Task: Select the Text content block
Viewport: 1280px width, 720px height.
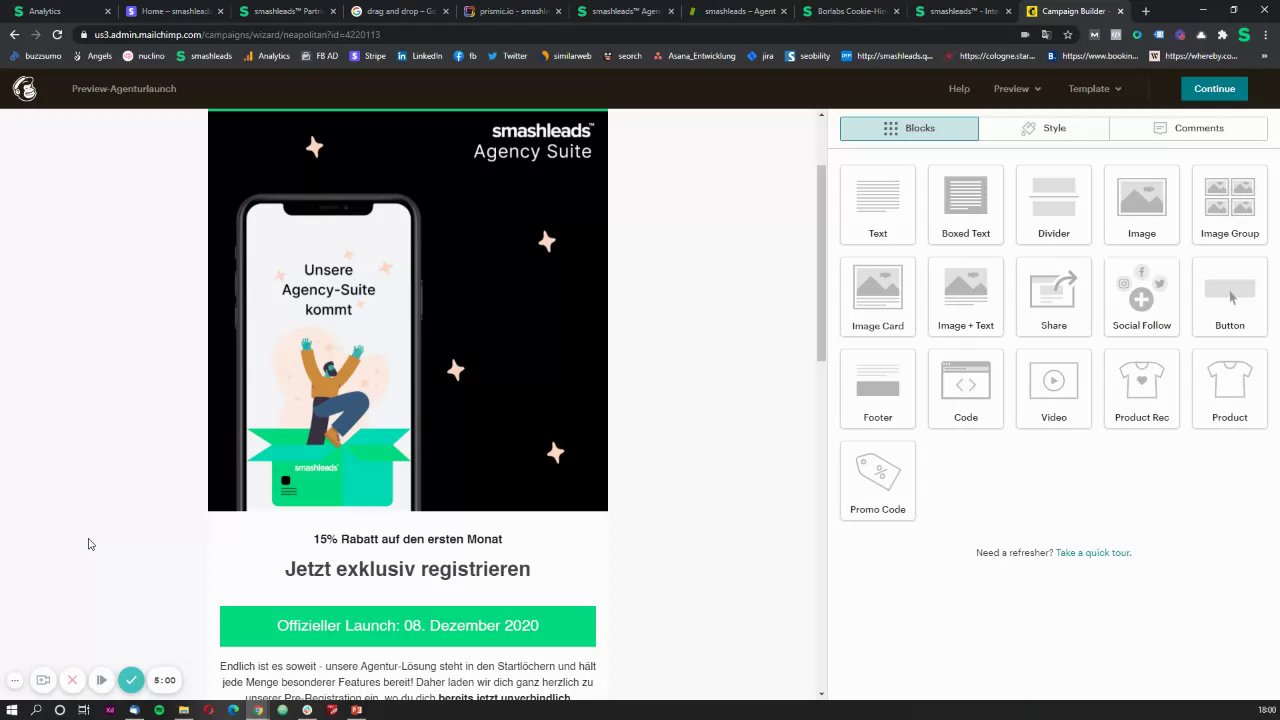Action: (x=878, y=205)
